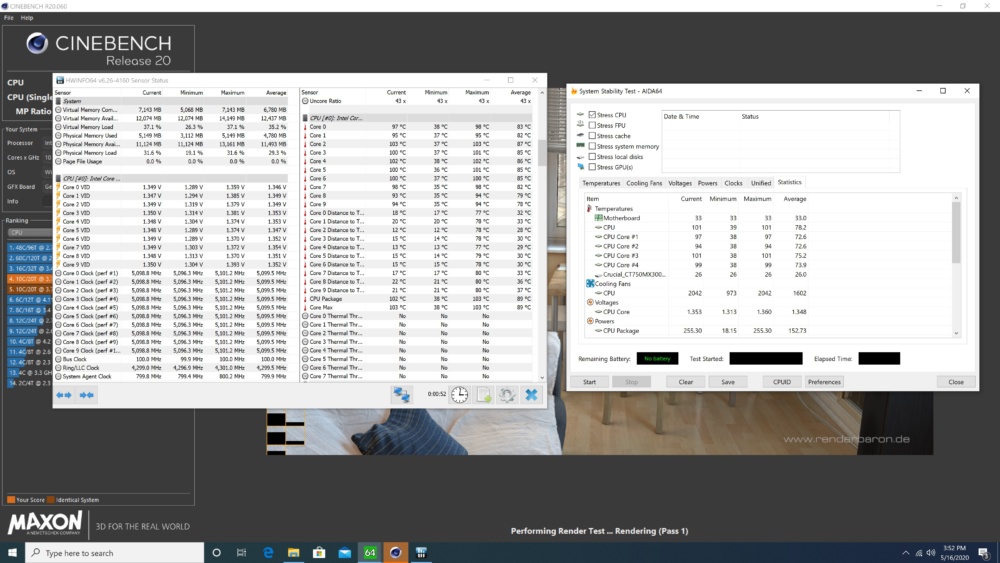Image resolution: width=1000 pixels, height=563 pixels.
Task: Click HWiNFO right panel scroll up arrow
Action: pos(542,93)
